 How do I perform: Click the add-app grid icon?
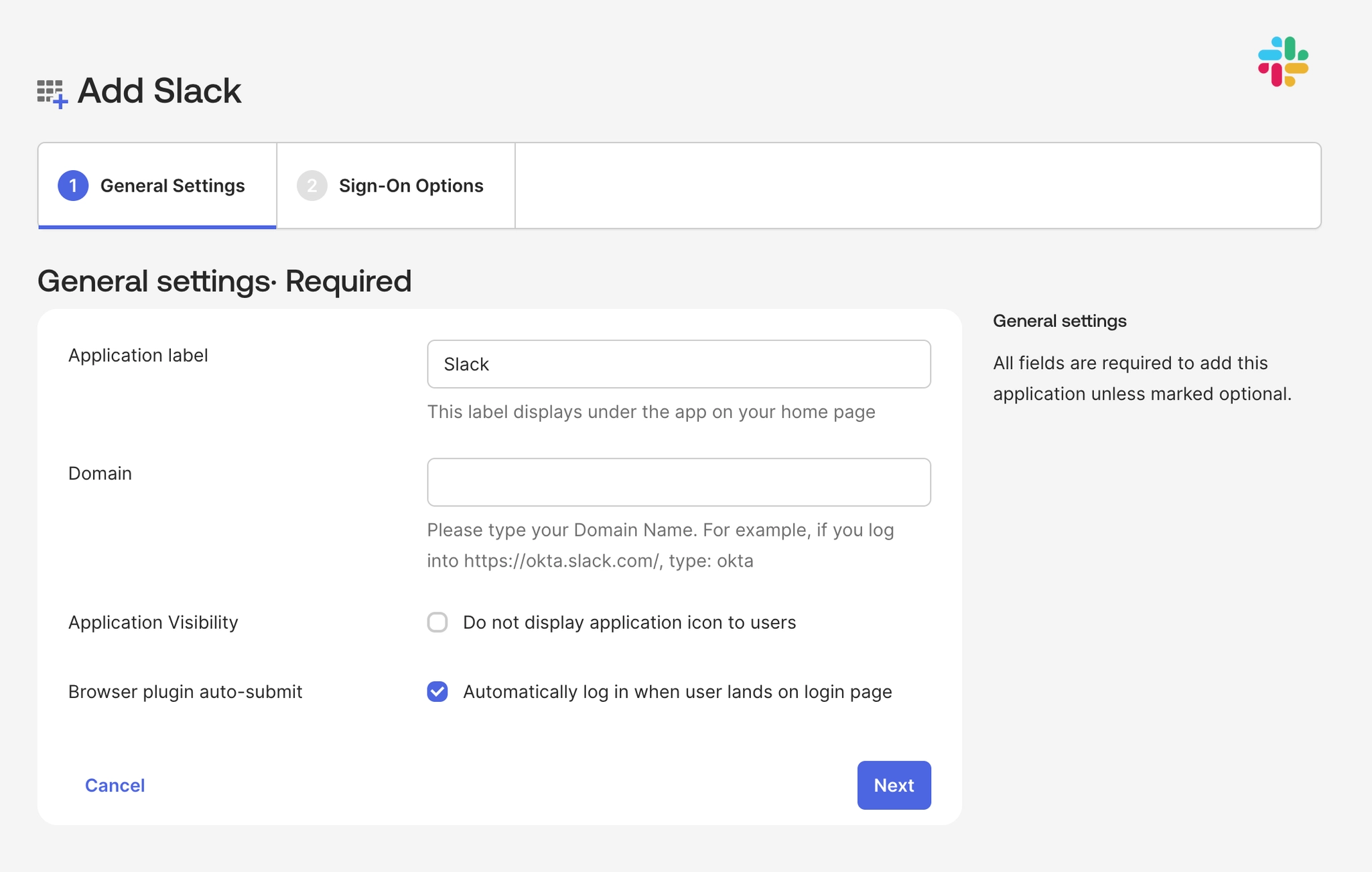(52, 94)
